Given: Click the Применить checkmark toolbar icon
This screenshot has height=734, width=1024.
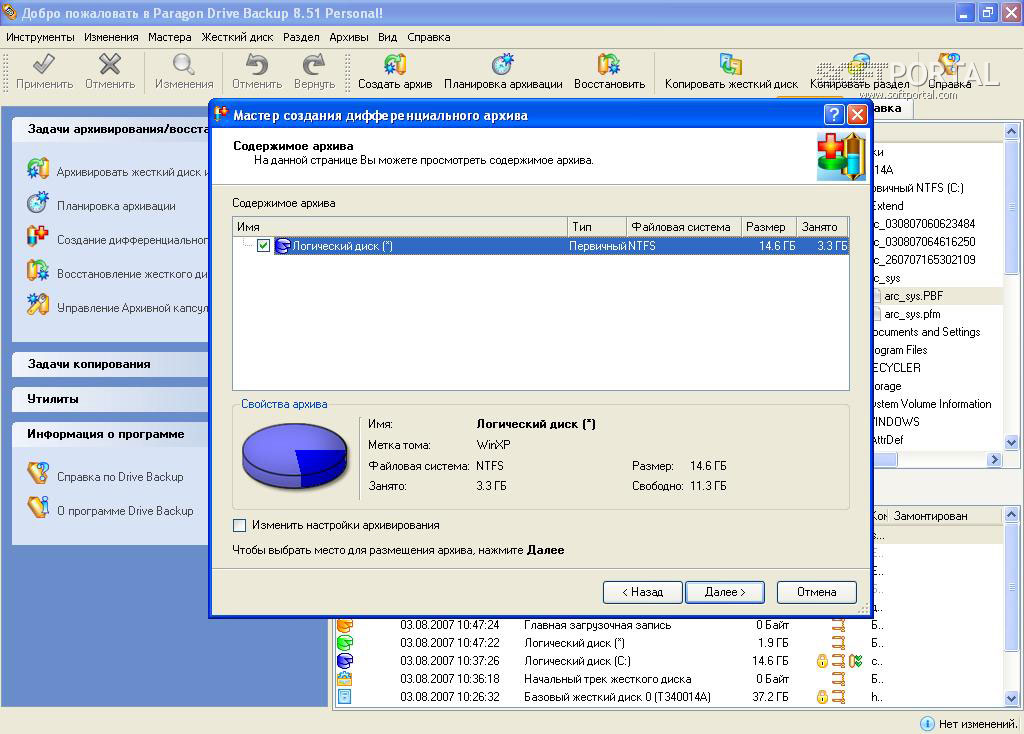Looking at the screenshot, I should click(44, 65).
